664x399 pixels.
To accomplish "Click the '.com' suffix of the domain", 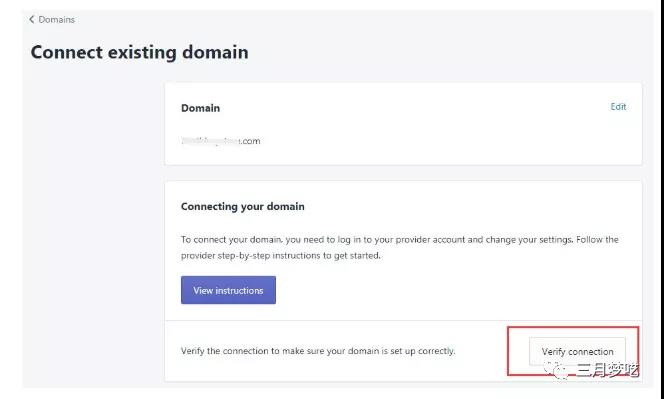I will tap(250, 141).
